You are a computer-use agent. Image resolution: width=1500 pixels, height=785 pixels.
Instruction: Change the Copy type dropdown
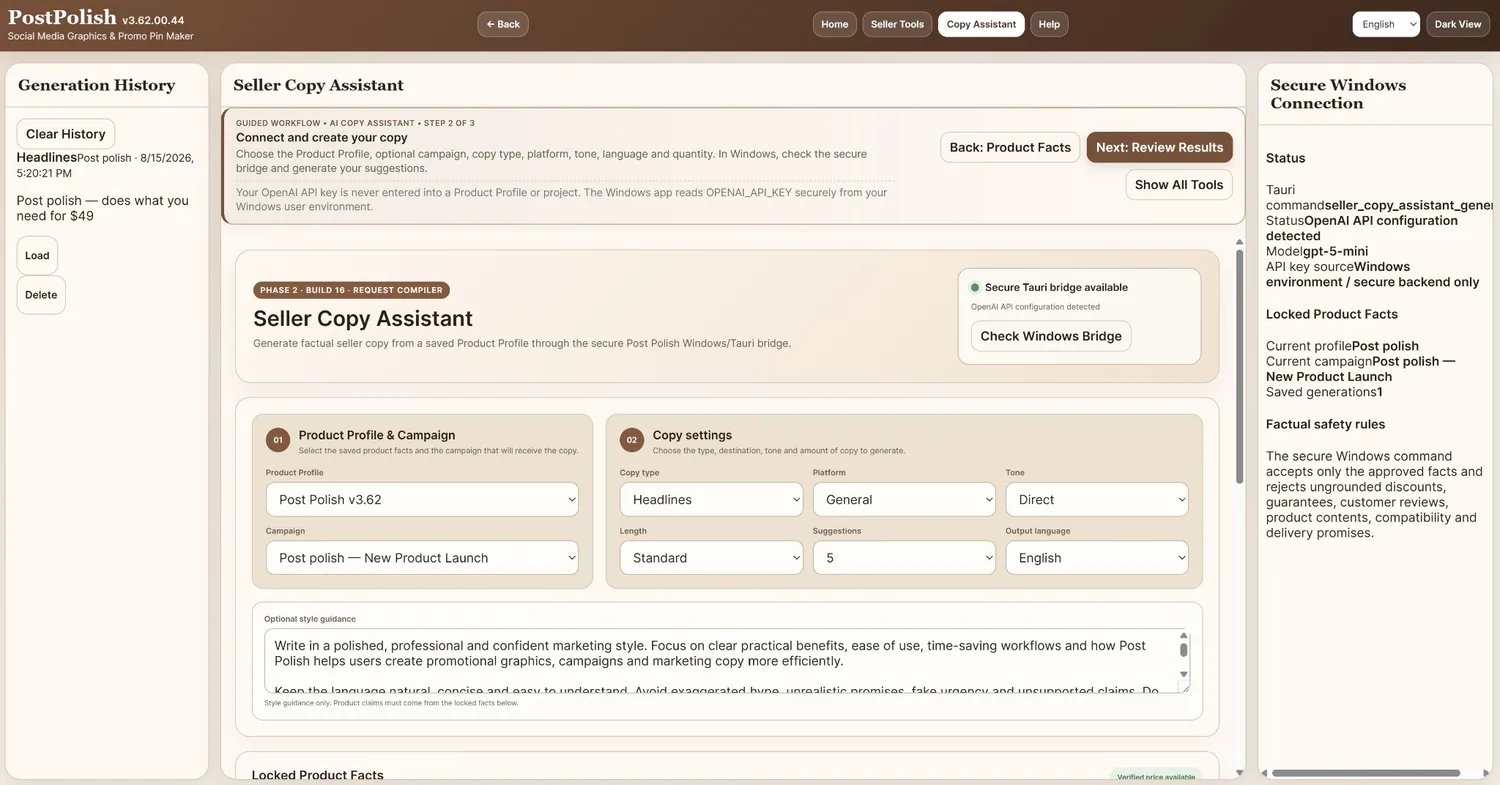coord(711,500)
